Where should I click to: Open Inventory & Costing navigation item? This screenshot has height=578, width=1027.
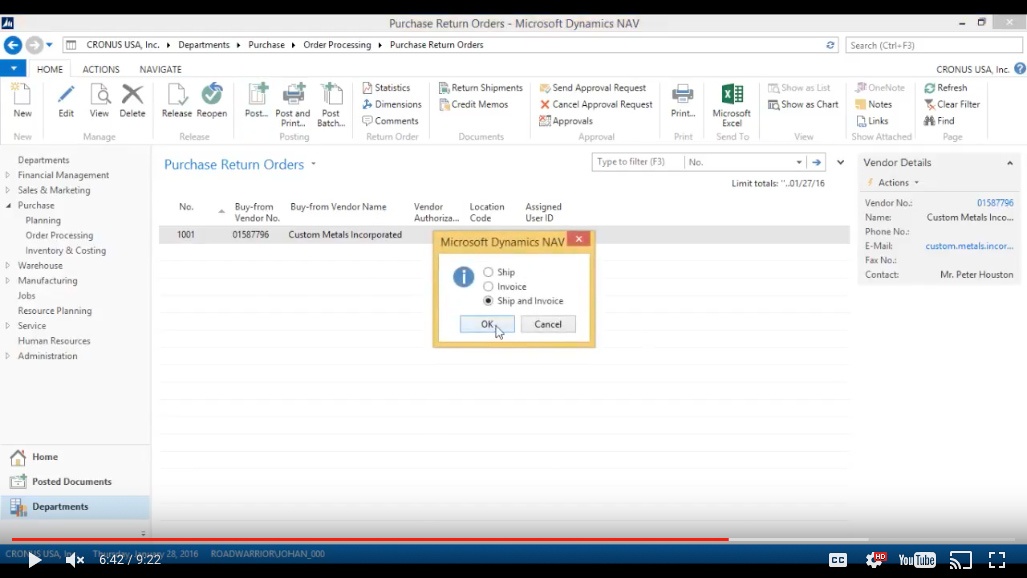click(x=65, y=250)
